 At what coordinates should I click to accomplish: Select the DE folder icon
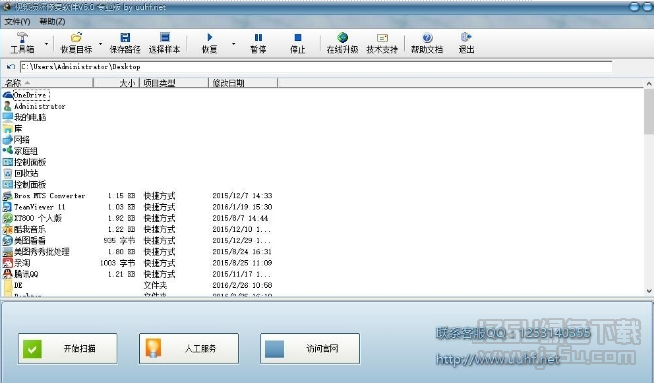point(8,285)
